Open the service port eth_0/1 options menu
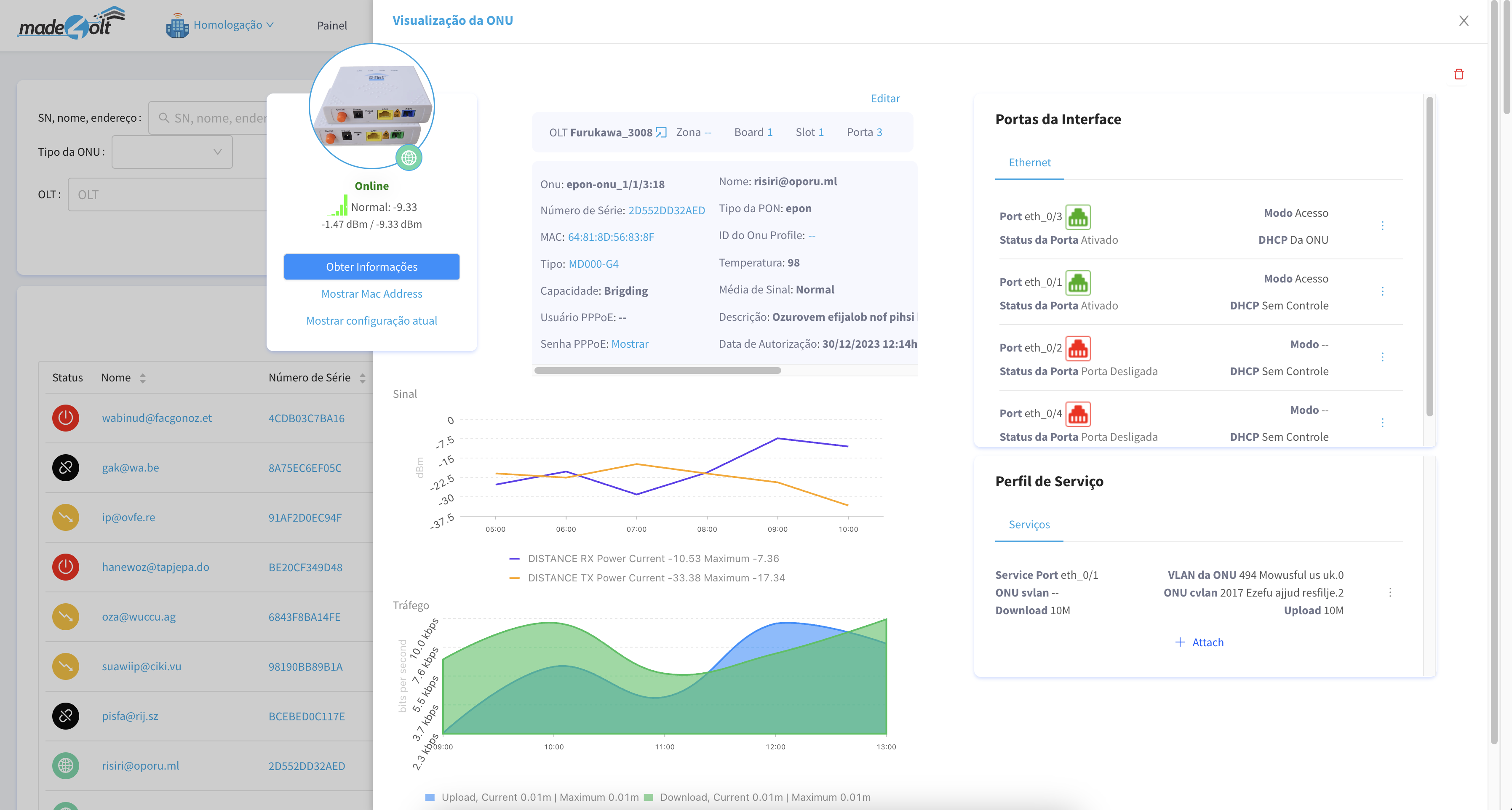Image resolution: width=1512 pixels, height=810 pixels. pyautogui.click(x=1390, y=592)
